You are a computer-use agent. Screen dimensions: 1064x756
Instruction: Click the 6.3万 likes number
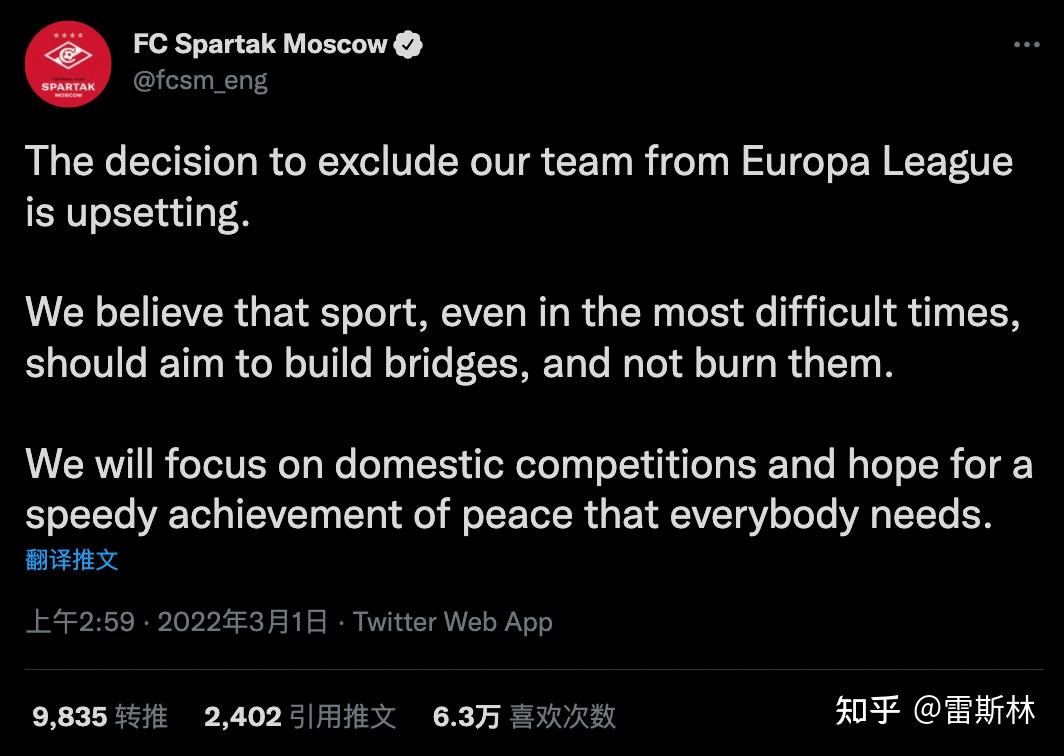pyautogui.click(x=466, y=716)
